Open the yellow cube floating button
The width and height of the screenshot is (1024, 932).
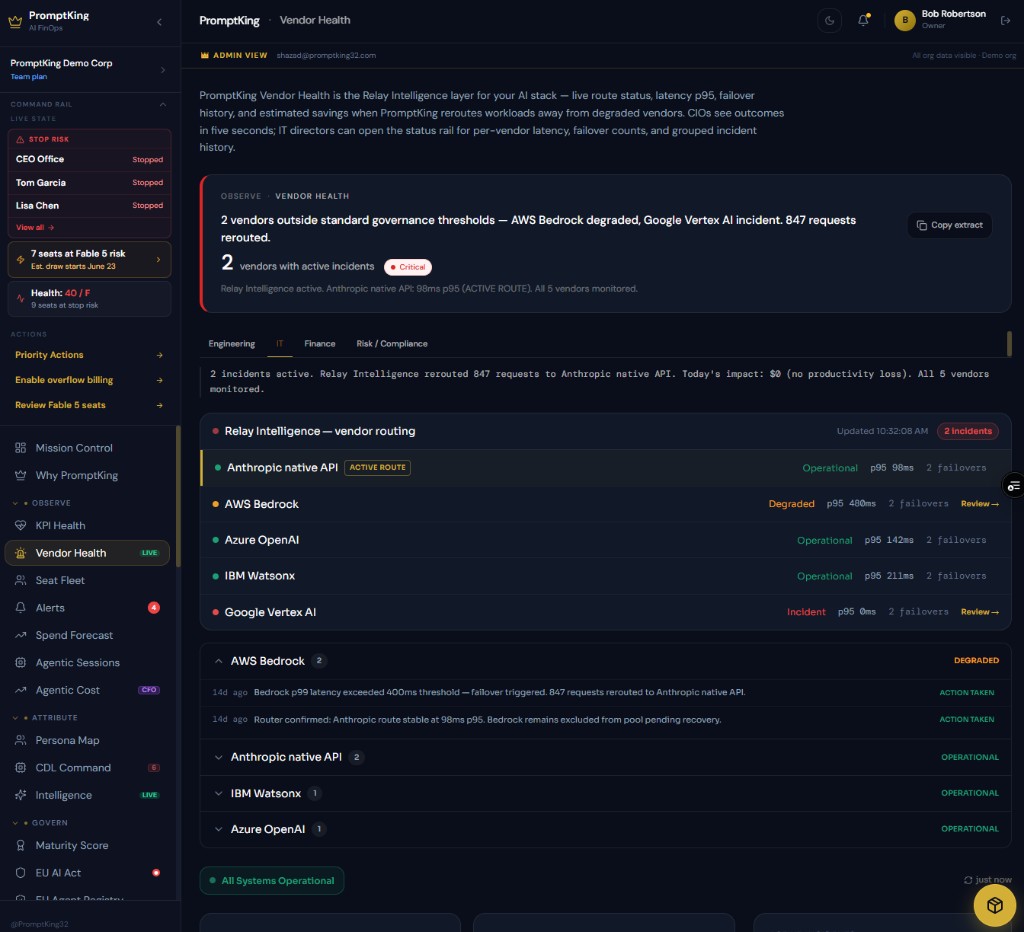click(994, 905)
